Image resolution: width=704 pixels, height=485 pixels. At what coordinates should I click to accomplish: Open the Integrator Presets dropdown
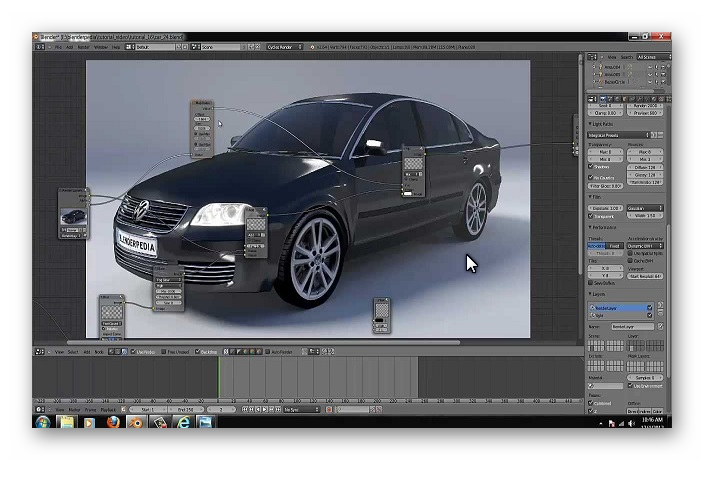pos(619,135)
